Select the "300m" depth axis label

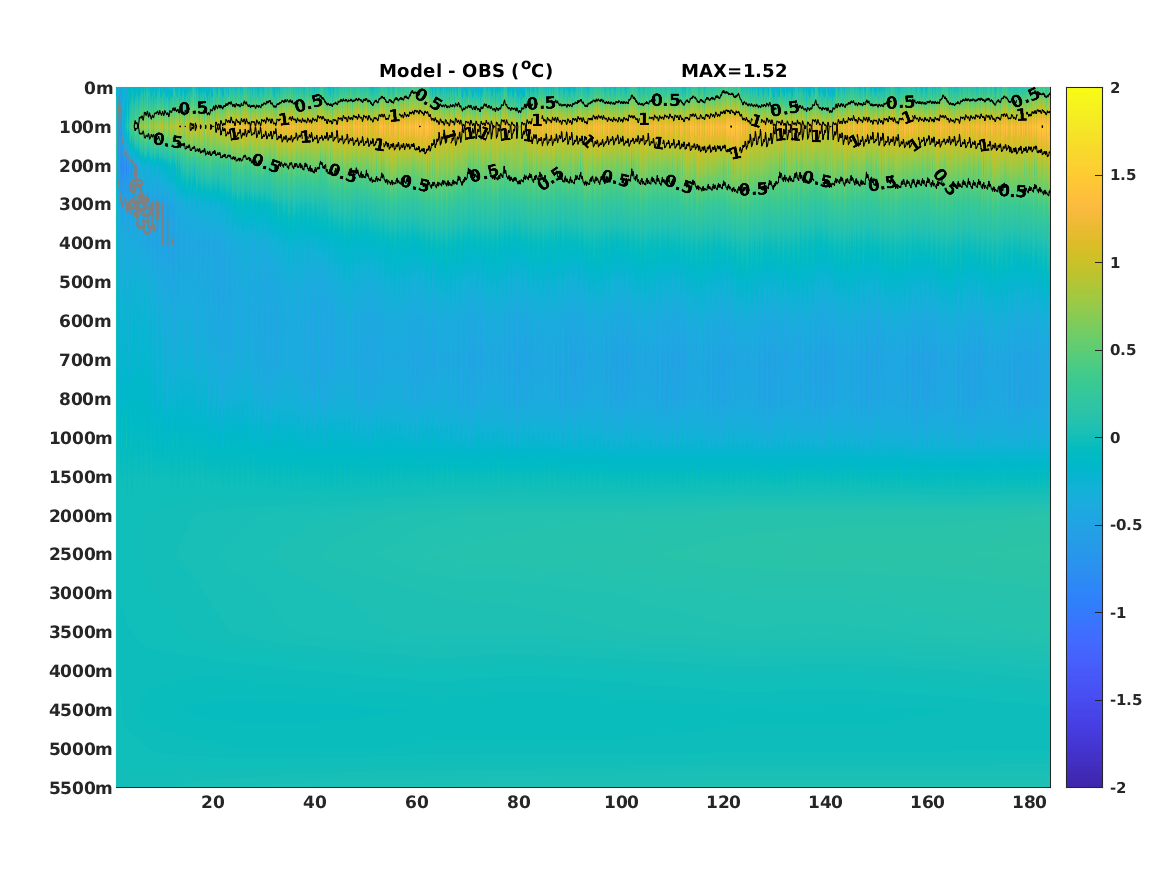tap(86, 205)
